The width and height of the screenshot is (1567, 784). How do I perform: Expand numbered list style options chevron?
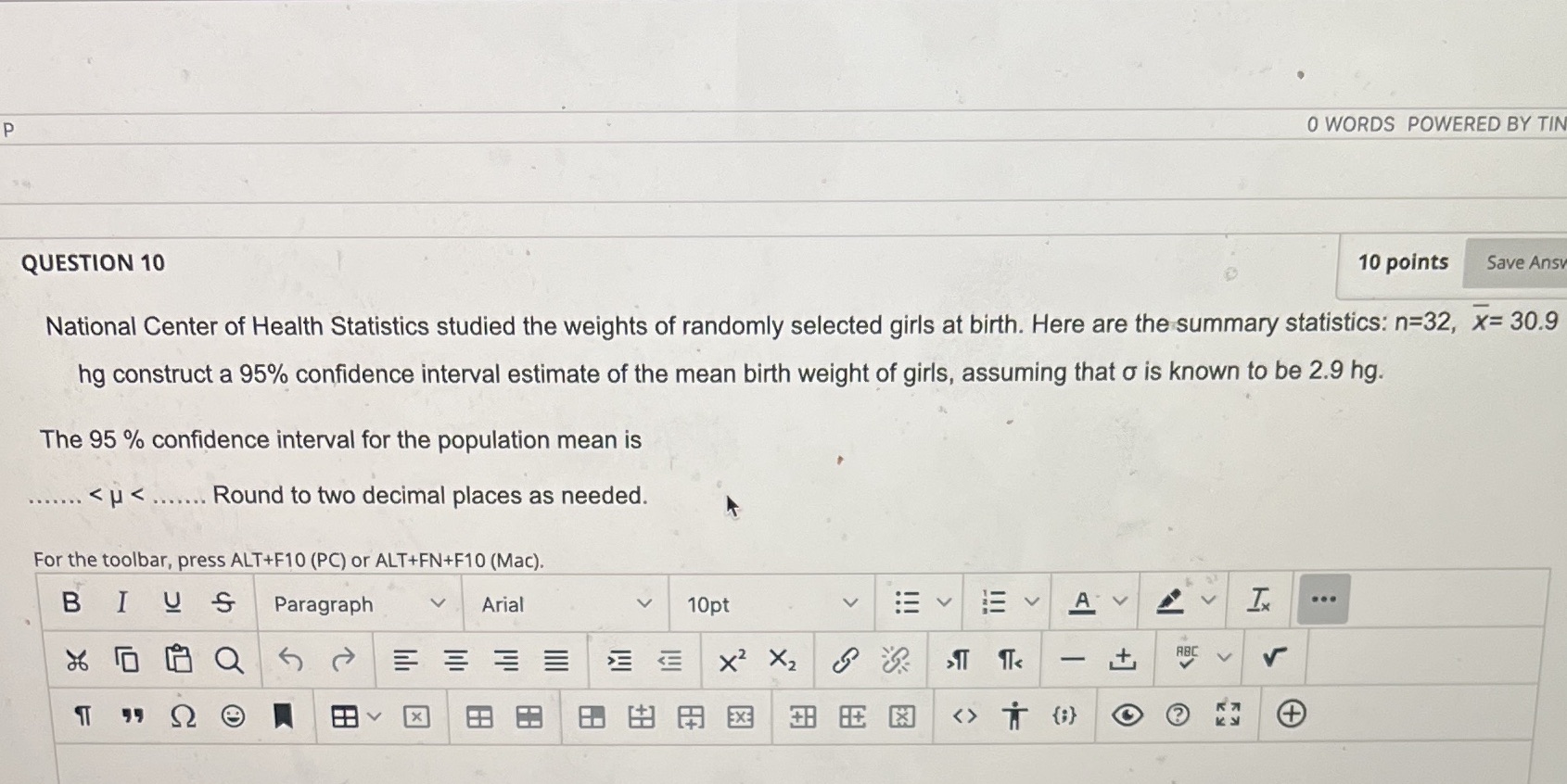(1031, 602)
